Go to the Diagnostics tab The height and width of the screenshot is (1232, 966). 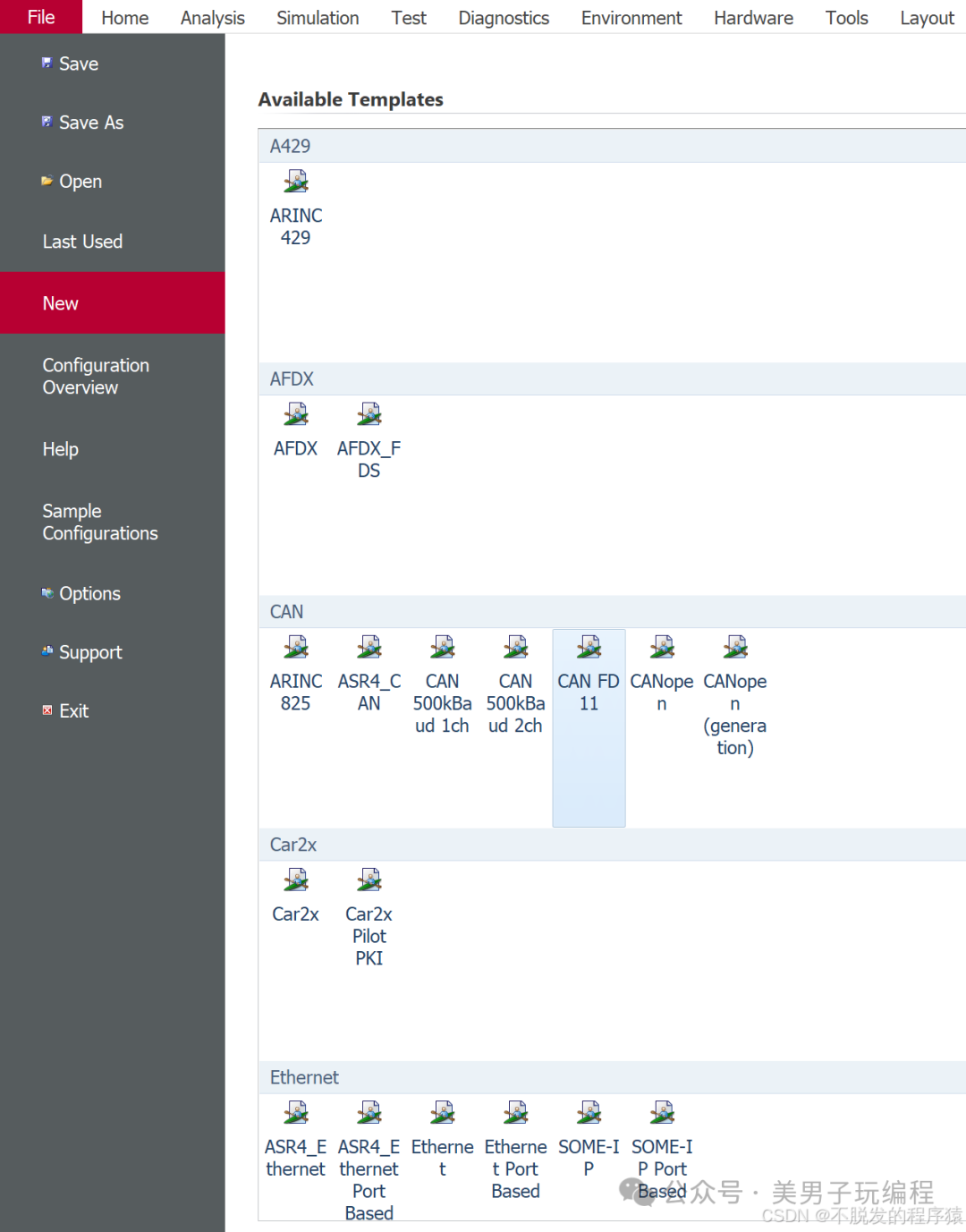coord(504,18)
